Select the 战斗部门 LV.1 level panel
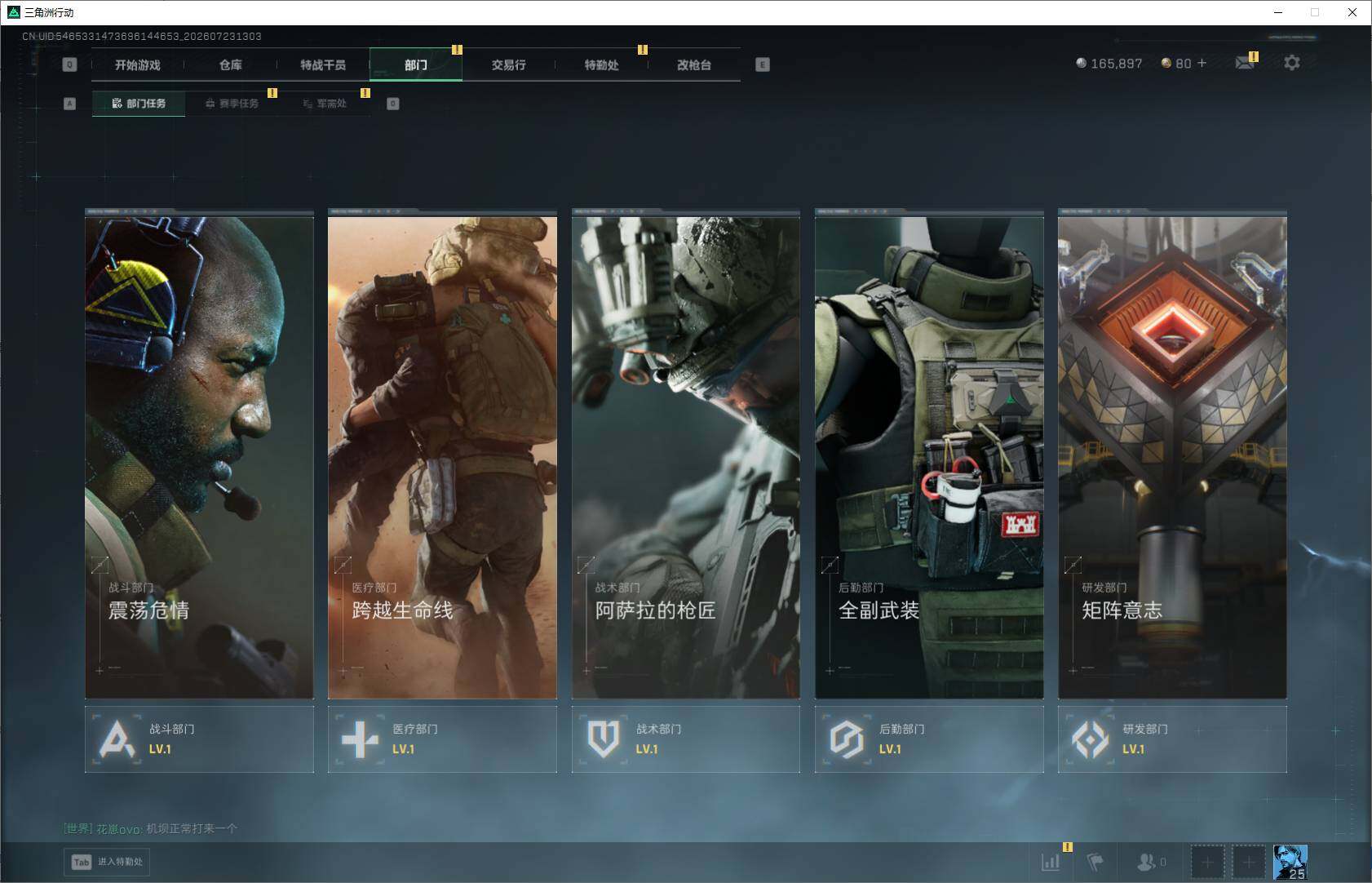1372x883 pixels. click(199, 739)
